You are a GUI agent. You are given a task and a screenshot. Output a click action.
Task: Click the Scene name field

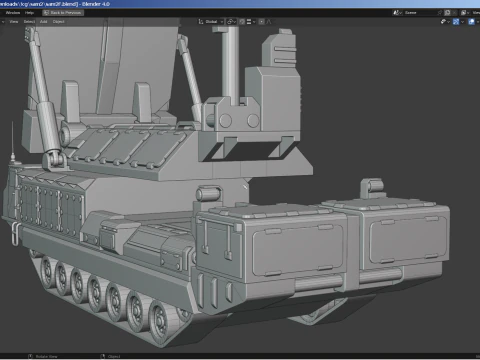(x=420, y=13)
